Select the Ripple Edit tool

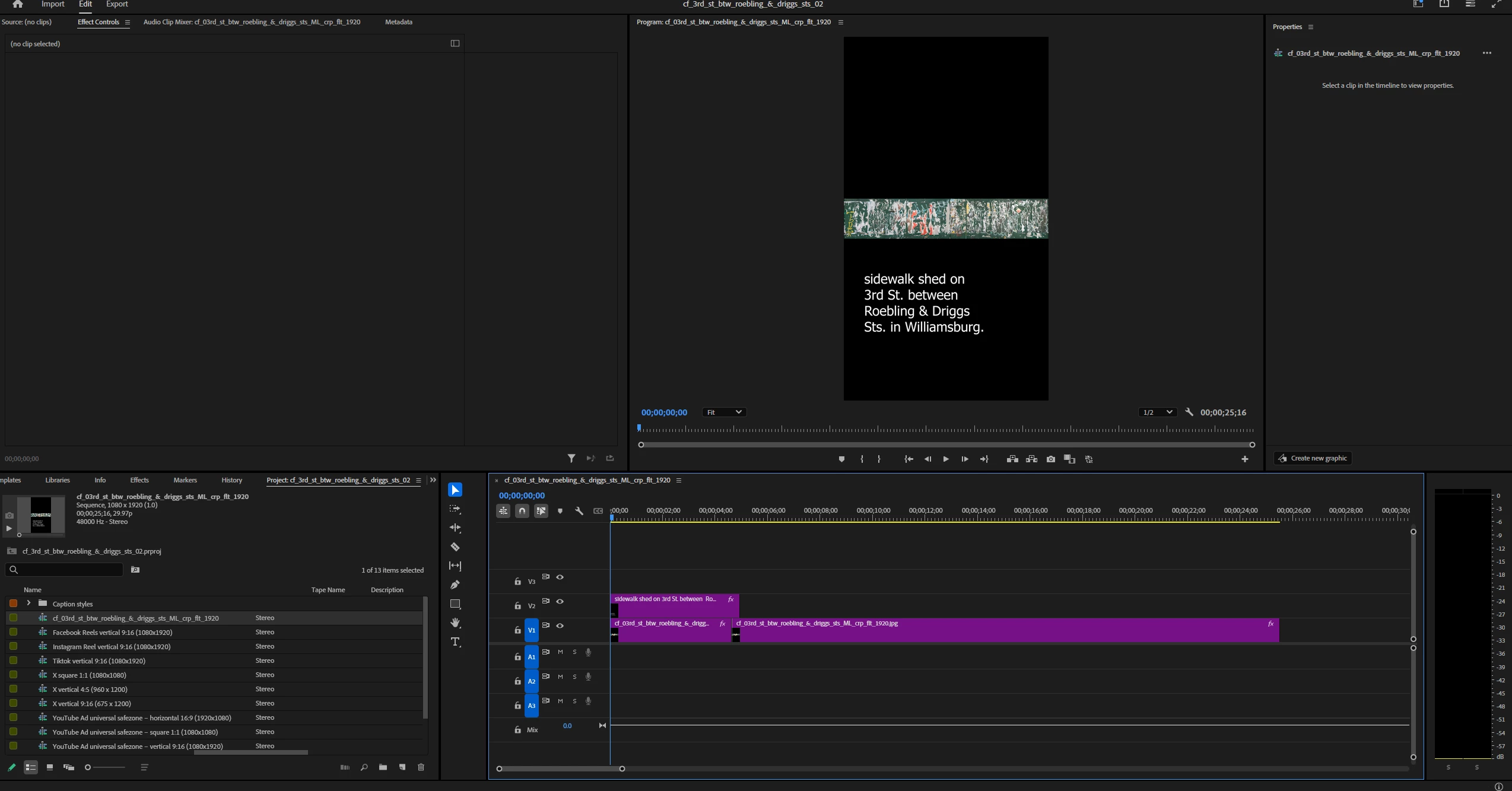pyautogui.click(x=455, y=528)
